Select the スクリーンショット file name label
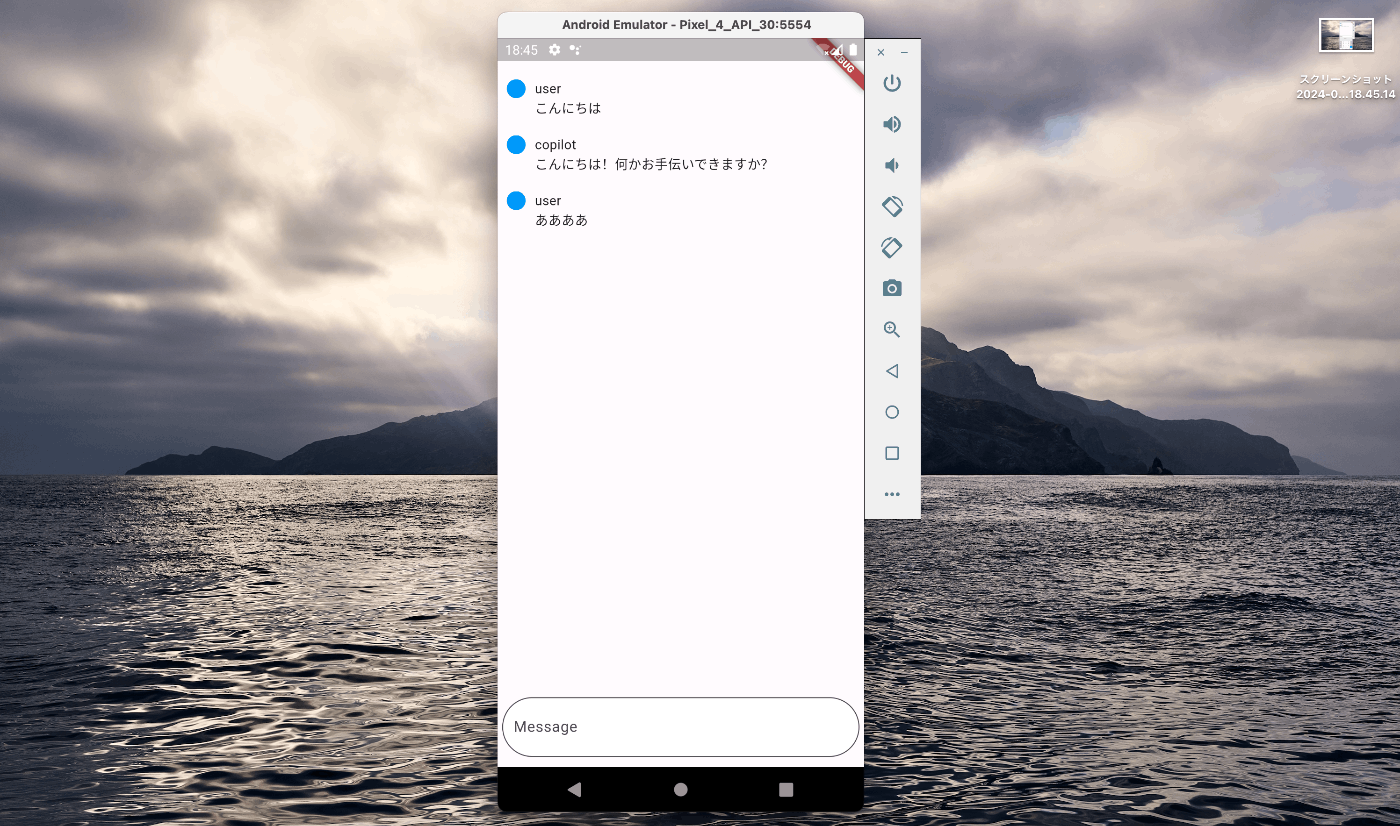 point(1346,86)
